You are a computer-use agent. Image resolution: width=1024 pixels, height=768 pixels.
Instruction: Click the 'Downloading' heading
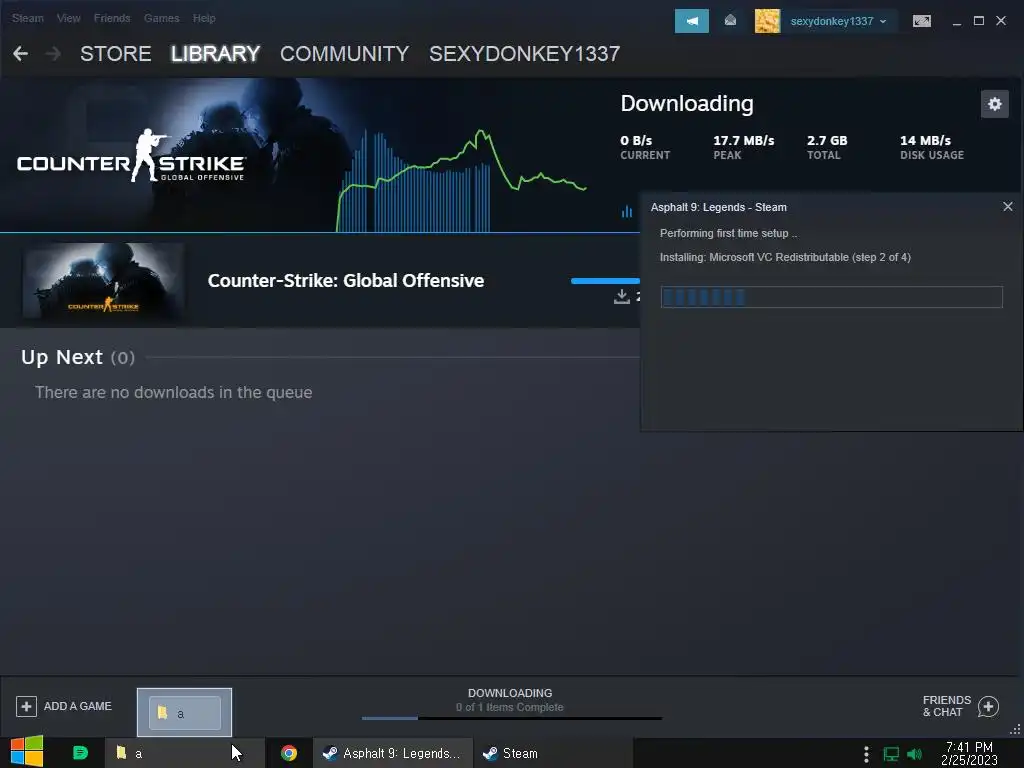tap(686, 103)
